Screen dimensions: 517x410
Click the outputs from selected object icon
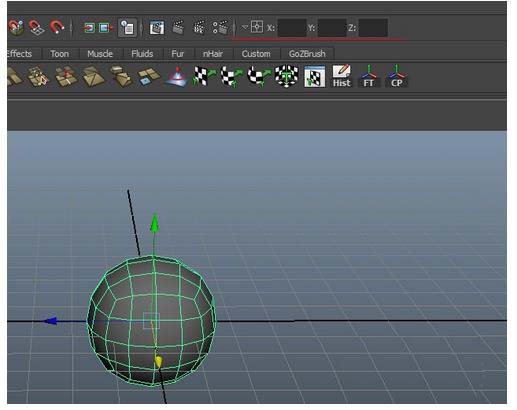pyautogui.click(x=106, y=28)
